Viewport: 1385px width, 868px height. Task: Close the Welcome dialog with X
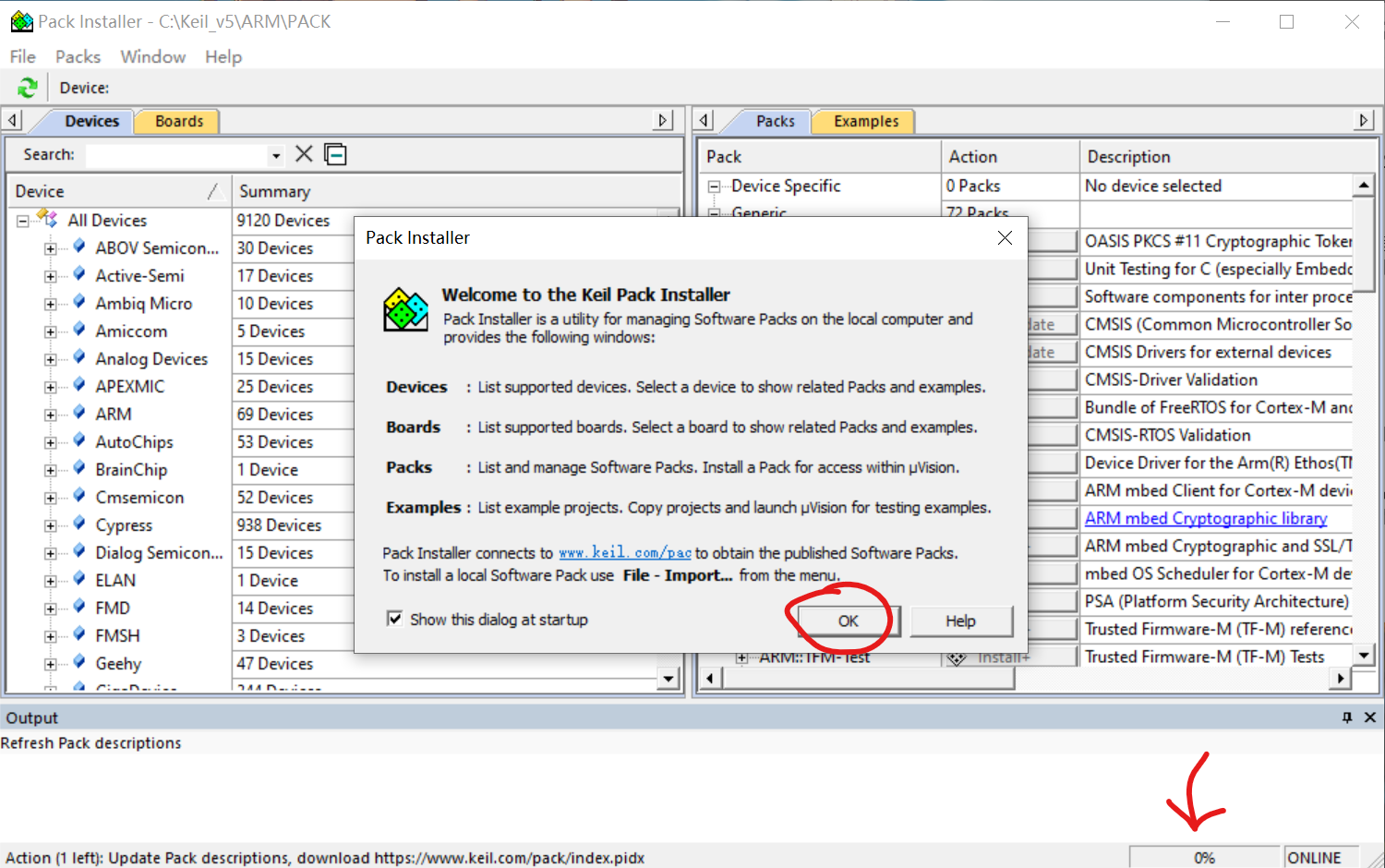(x=1005, y=238)
